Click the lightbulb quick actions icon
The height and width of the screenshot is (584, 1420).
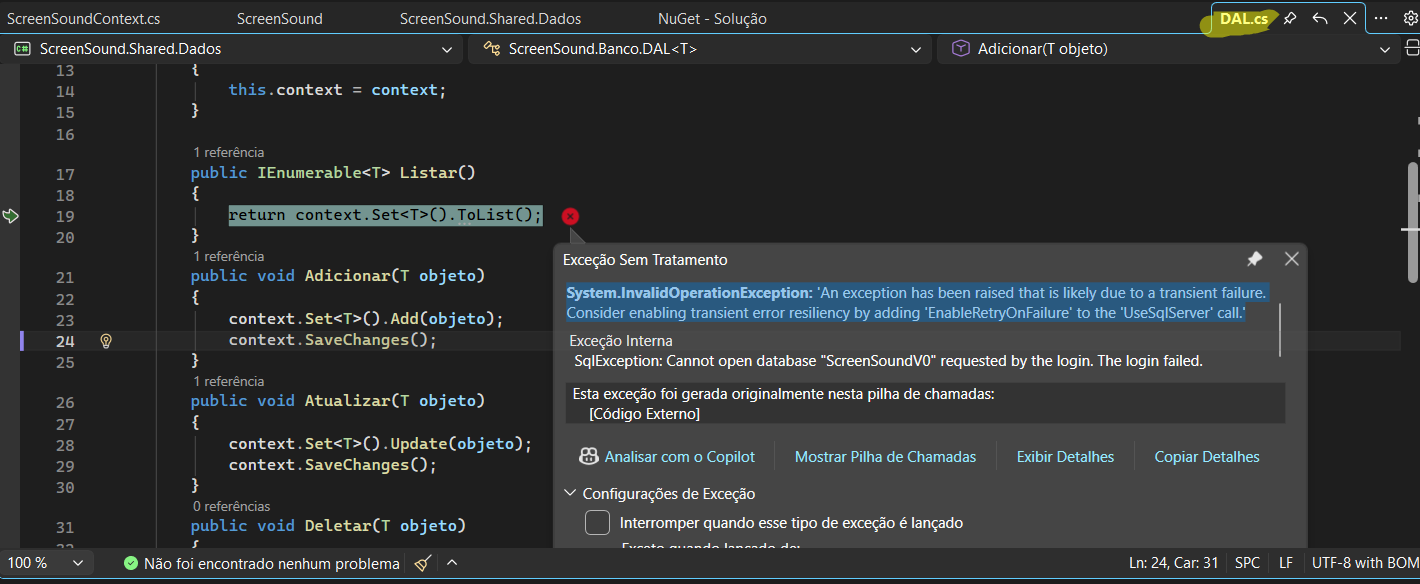pyautogui.click(x=106, y=341)
